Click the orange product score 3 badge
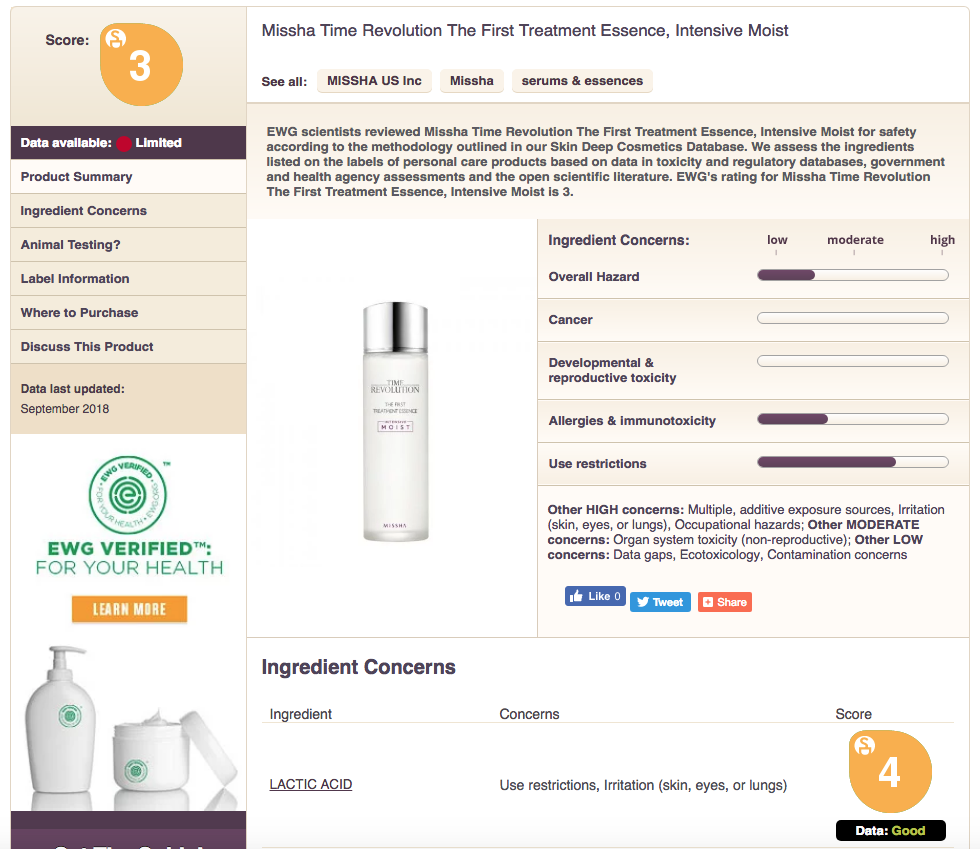Viewport: 980px width, 849px height. coord(141,64)
